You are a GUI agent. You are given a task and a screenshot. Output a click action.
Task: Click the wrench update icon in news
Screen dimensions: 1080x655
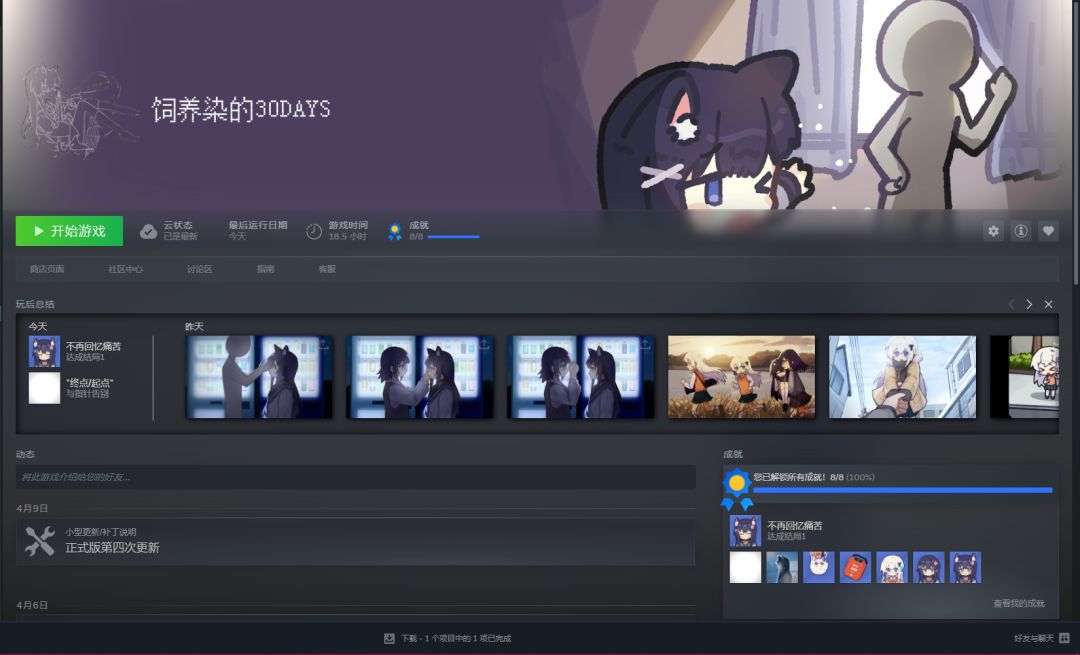[40, 541]
